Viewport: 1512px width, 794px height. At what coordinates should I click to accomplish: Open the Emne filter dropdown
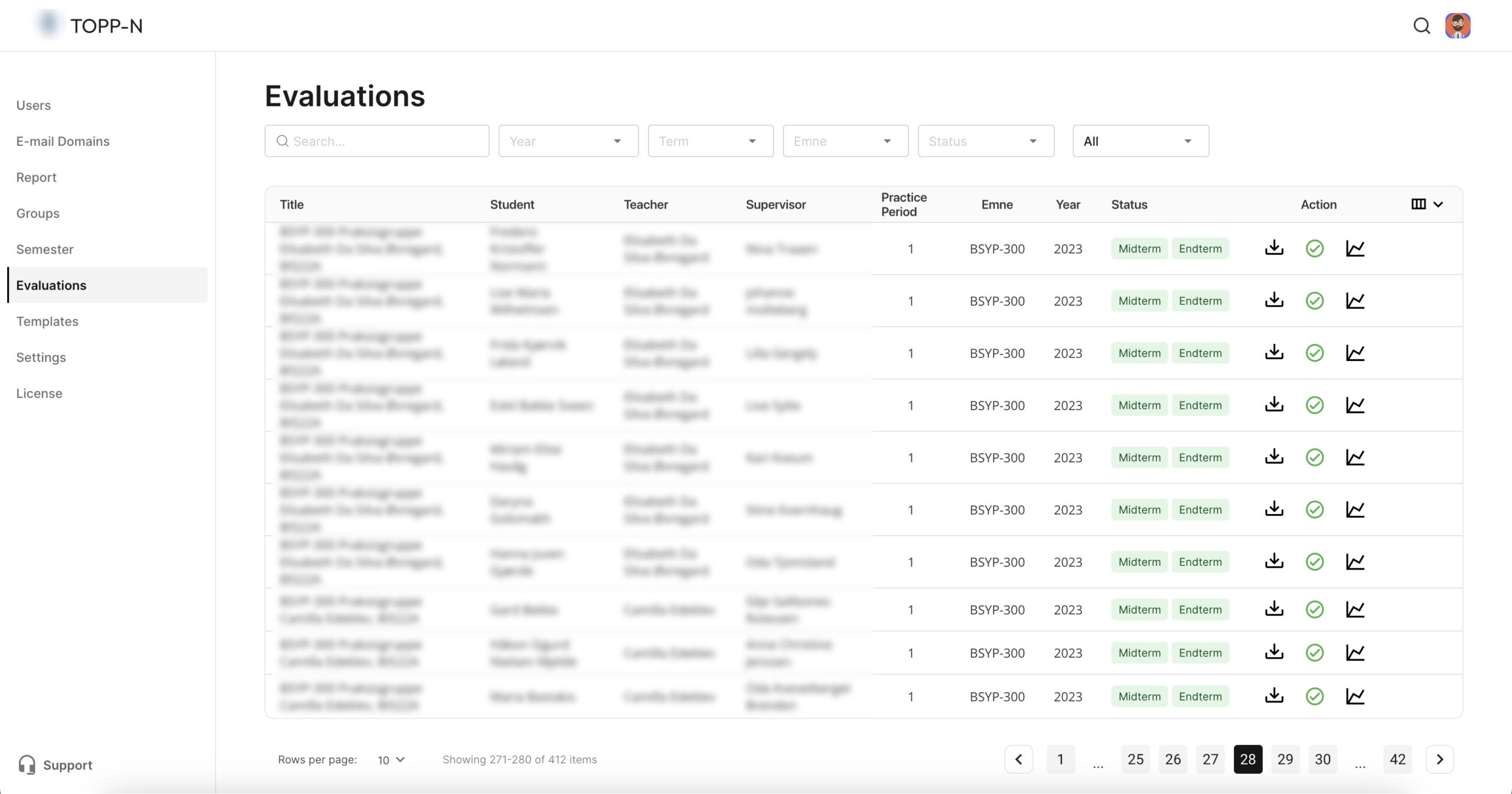pyautogui.click(x=845, y=141)
